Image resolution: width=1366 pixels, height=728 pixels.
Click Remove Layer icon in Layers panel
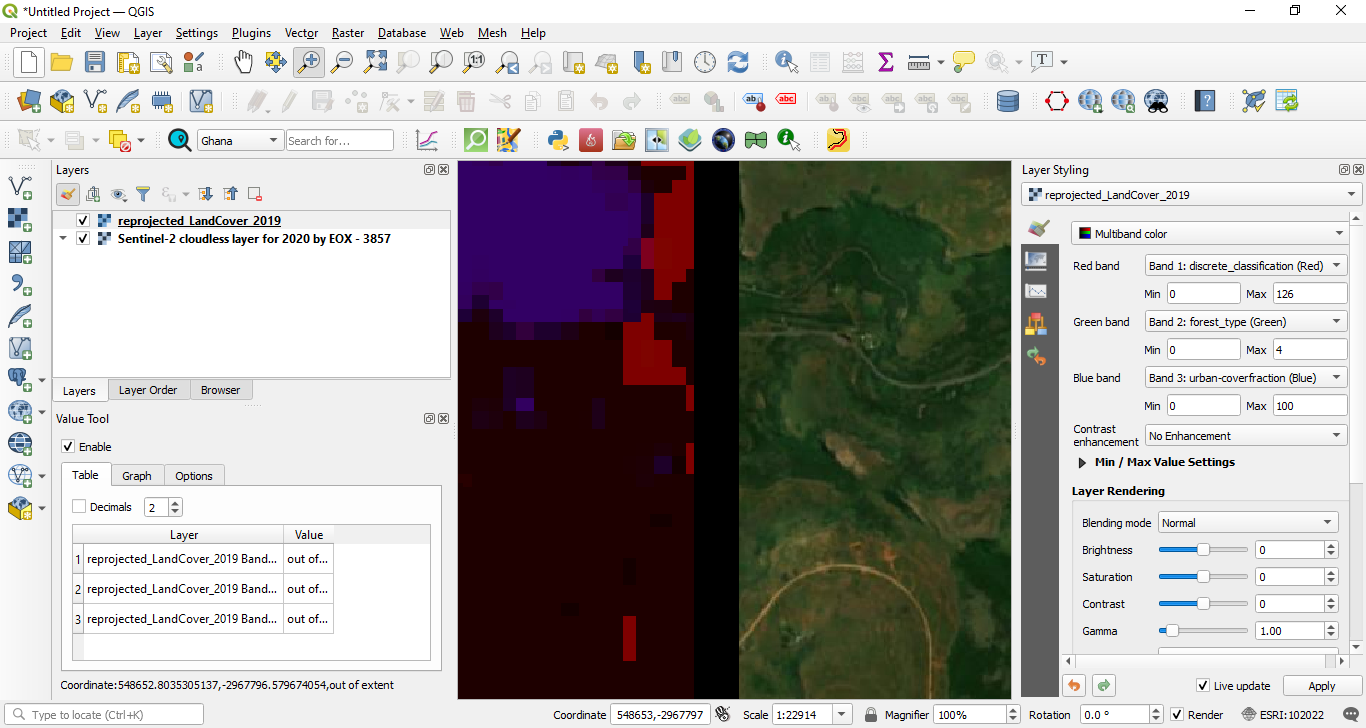(x=255, y=194)
